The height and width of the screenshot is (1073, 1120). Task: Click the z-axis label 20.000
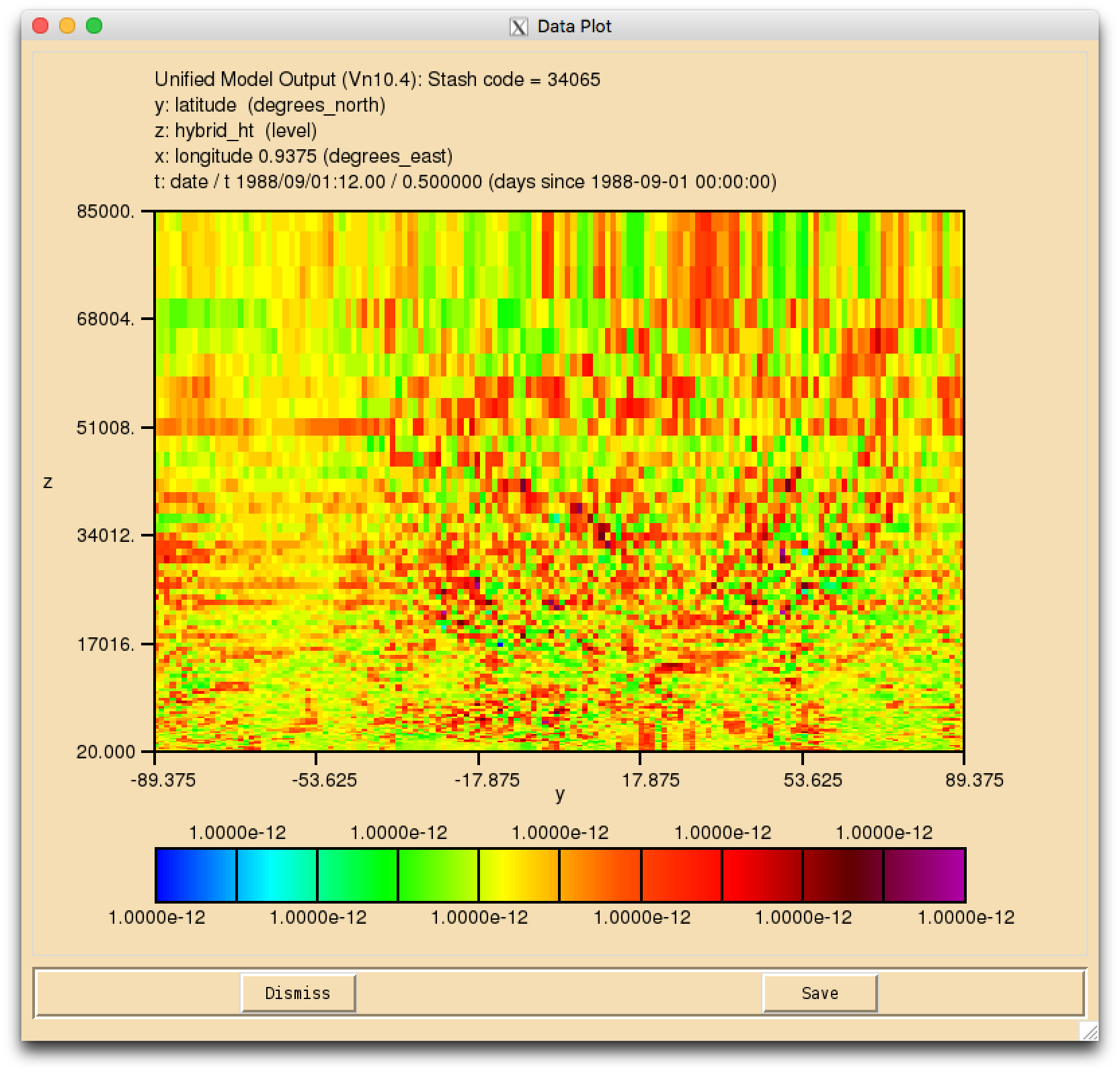coord(106,752)
